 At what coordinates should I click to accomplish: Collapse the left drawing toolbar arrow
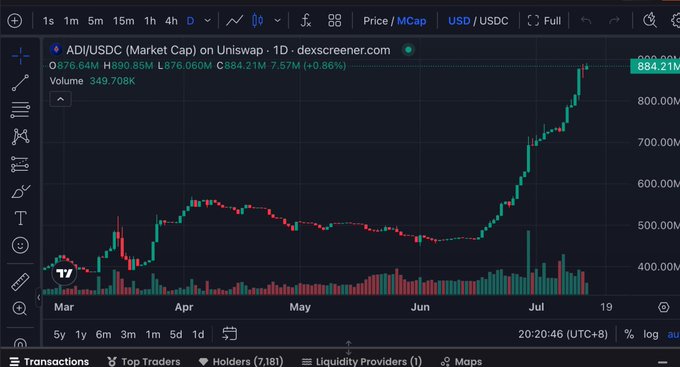coord(39,298)
